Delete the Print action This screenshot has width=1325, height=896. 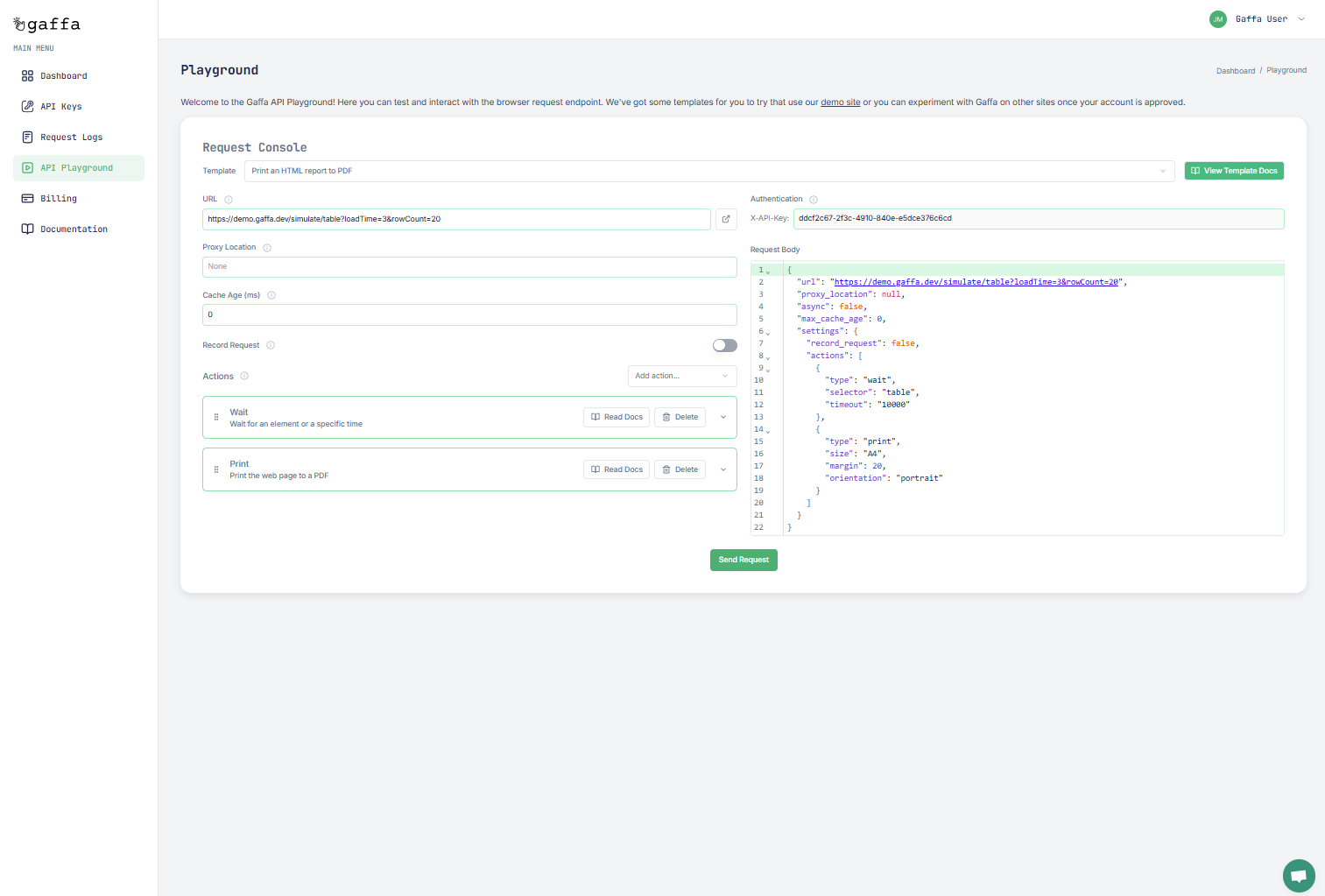pos(680,469)
